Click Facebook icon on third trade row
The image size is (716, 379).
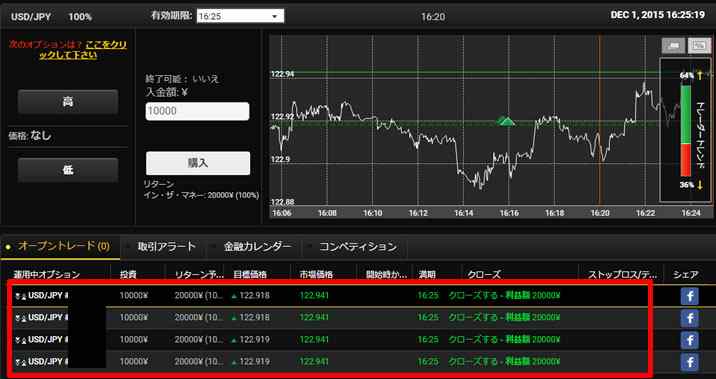[690, 340]
